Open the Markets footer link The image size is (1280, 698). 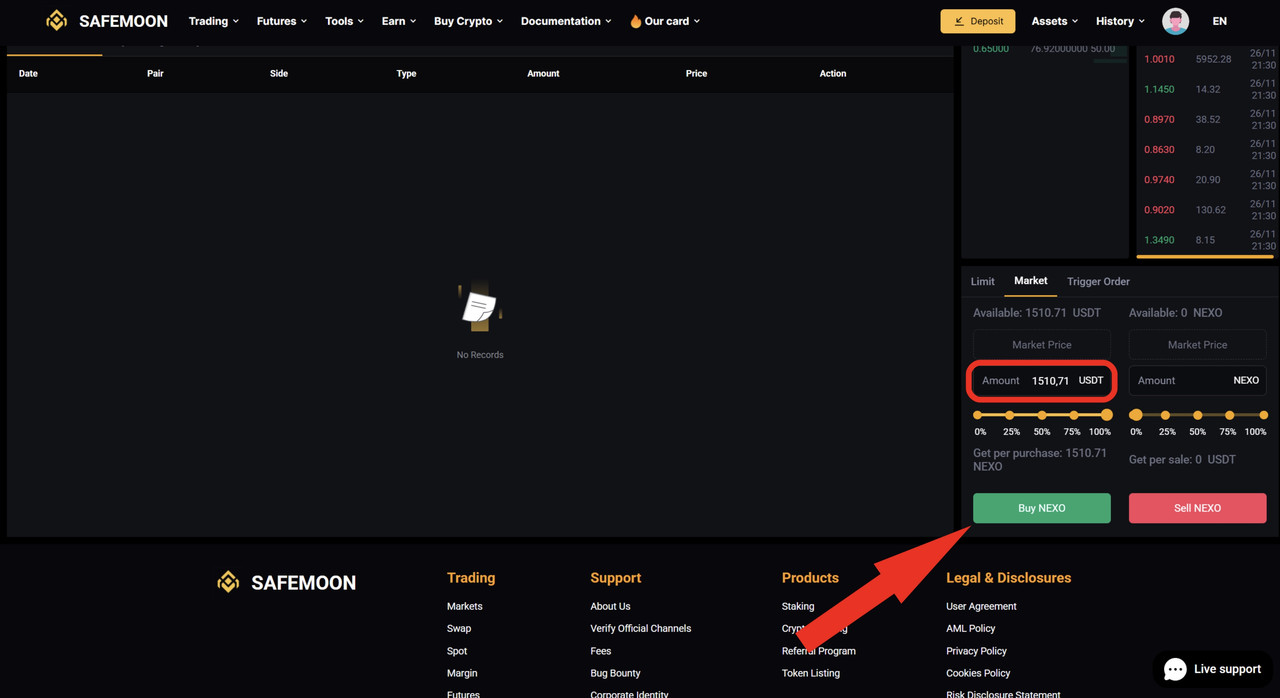[x=465, y=607]
